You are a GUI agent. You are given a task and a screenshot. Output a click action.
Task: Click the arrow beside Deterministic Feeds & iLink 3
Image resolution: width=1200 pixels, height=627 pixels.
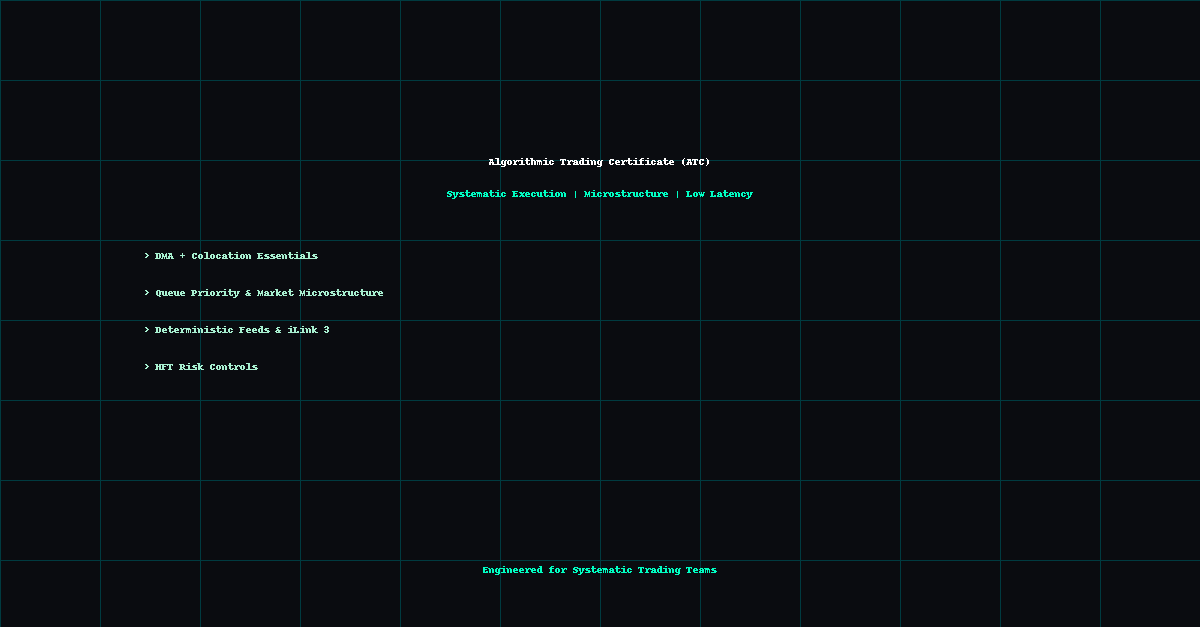(147, 330)
